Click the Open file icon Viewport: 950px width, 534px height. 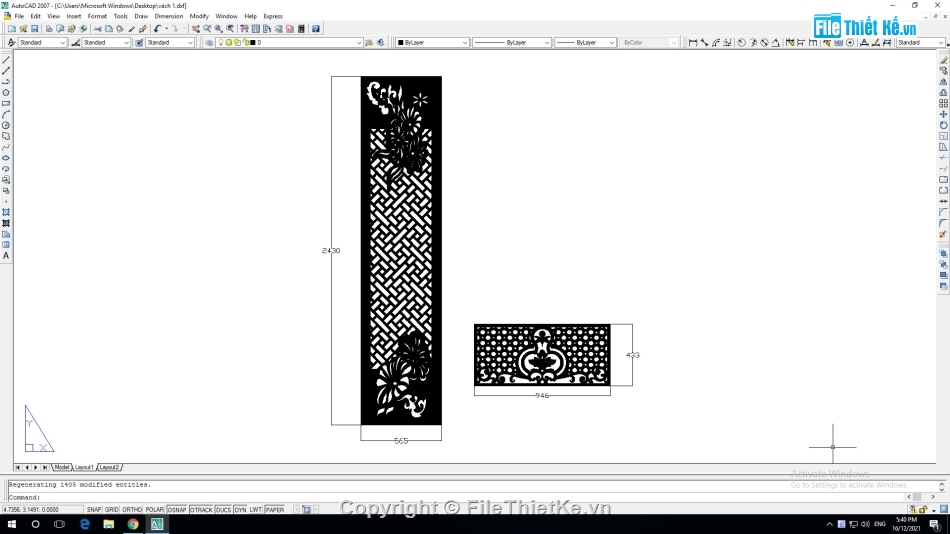pyautogui.click(x=23, y=28)
